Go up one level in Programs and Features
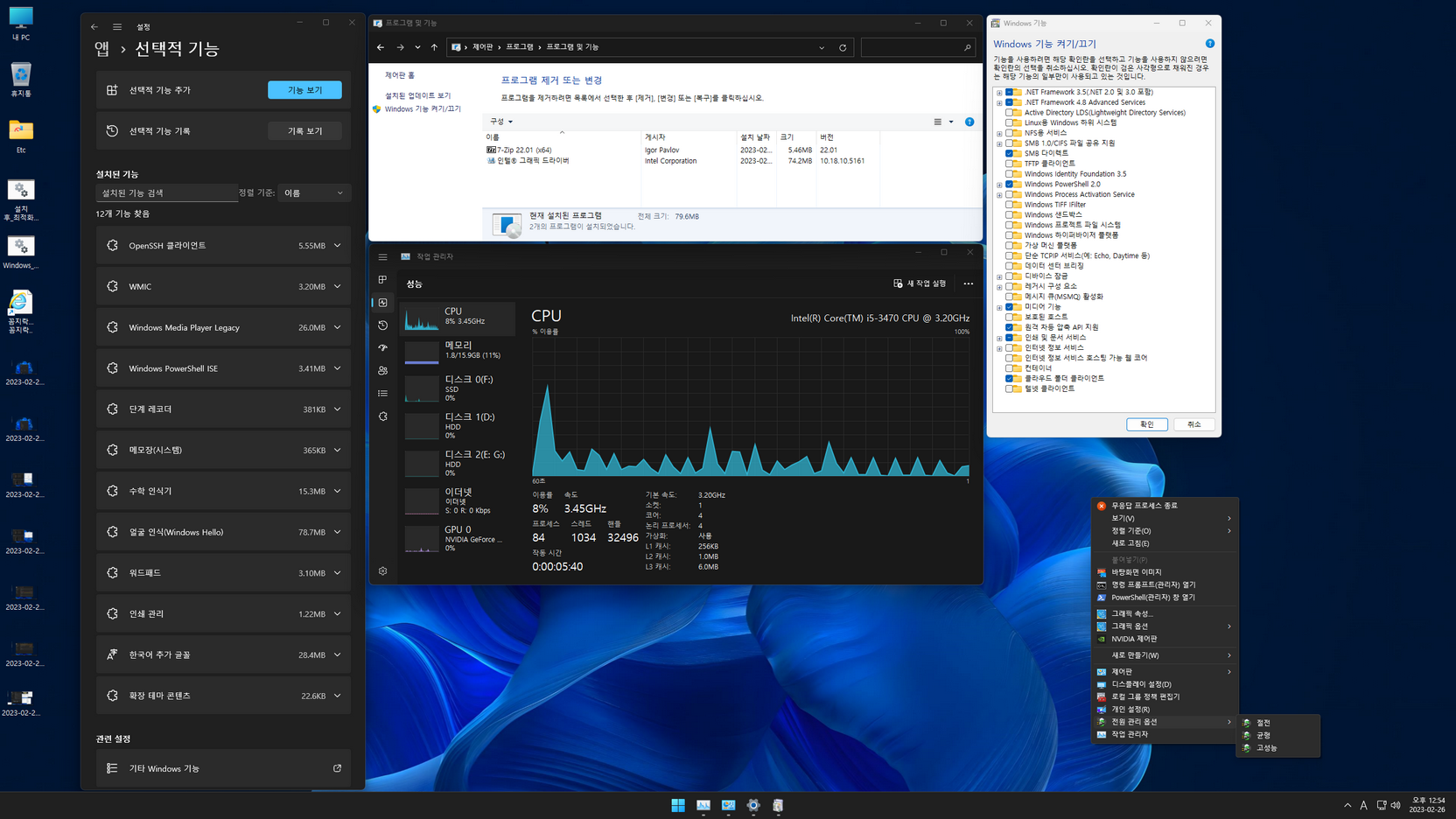 coord(434,47)
